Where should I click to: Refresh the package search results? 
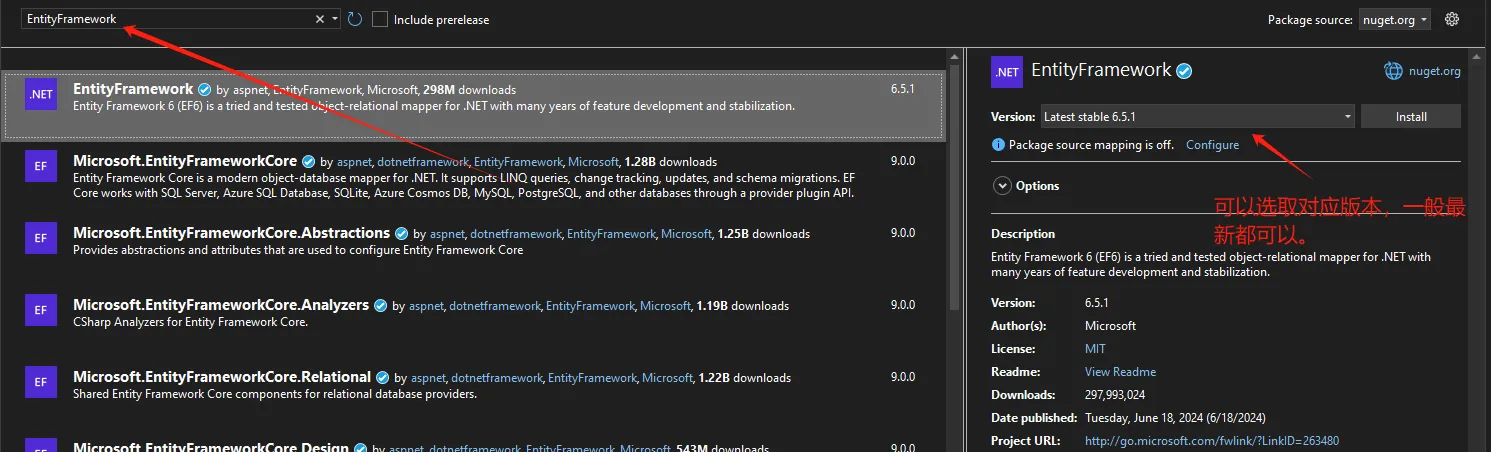tap(355, 19)
